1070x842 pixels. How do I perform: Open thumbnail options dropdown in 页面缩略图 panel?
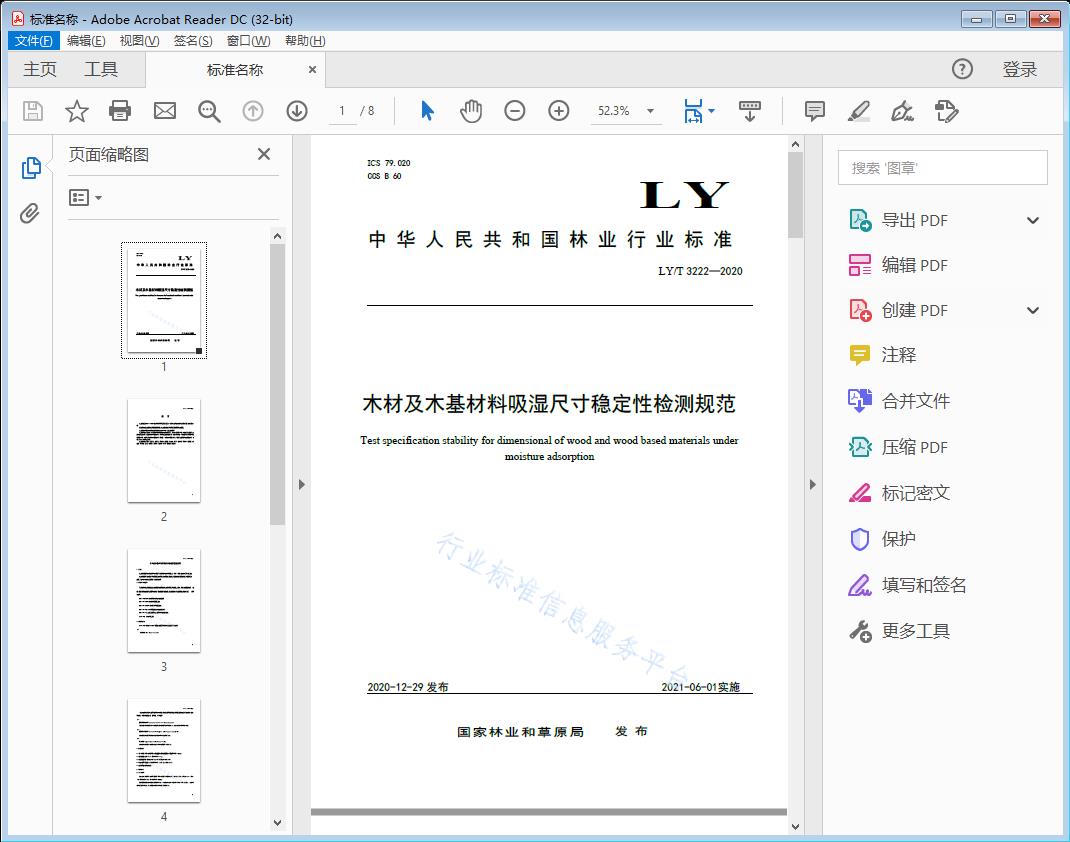(x=83, y=197)
